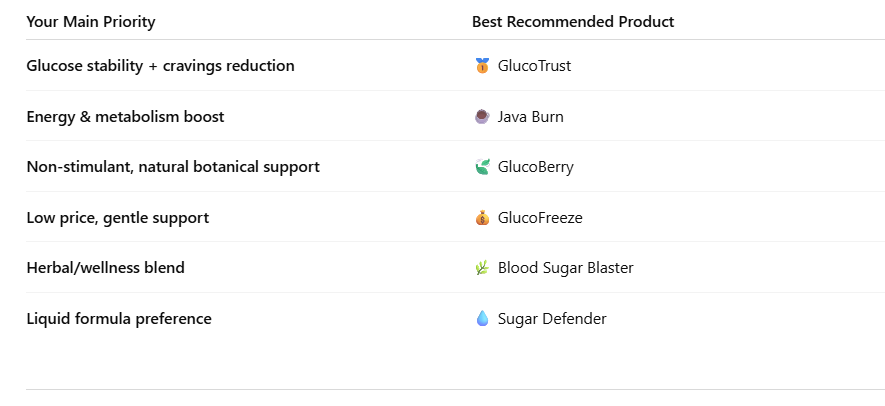Click the "Liquid formula preference" row label
The height and width of the screenshot is (406, 885).
(119, 319)
